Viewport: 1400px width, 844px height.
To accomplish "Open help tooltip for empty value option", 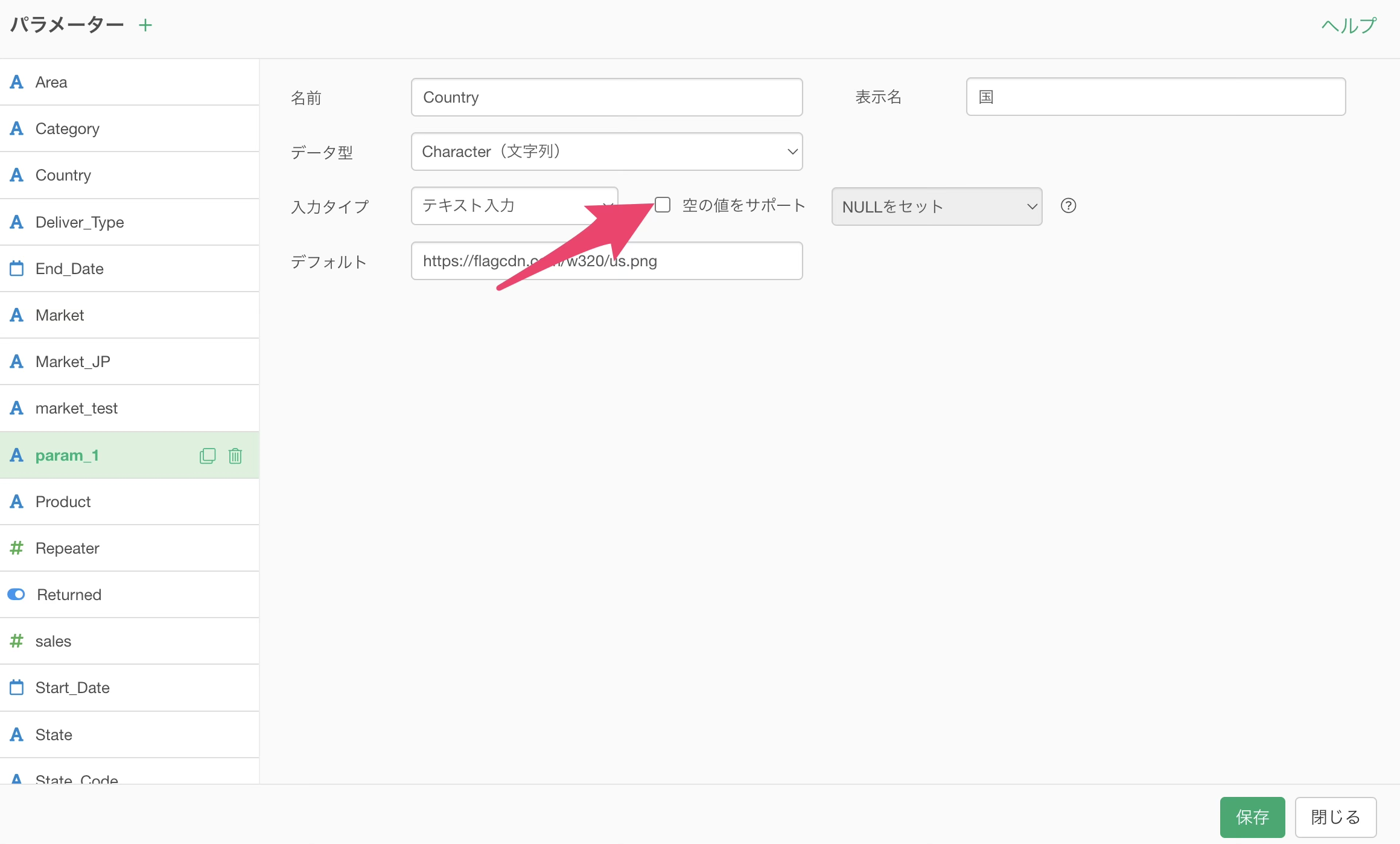I will (x=1068, y=206).
